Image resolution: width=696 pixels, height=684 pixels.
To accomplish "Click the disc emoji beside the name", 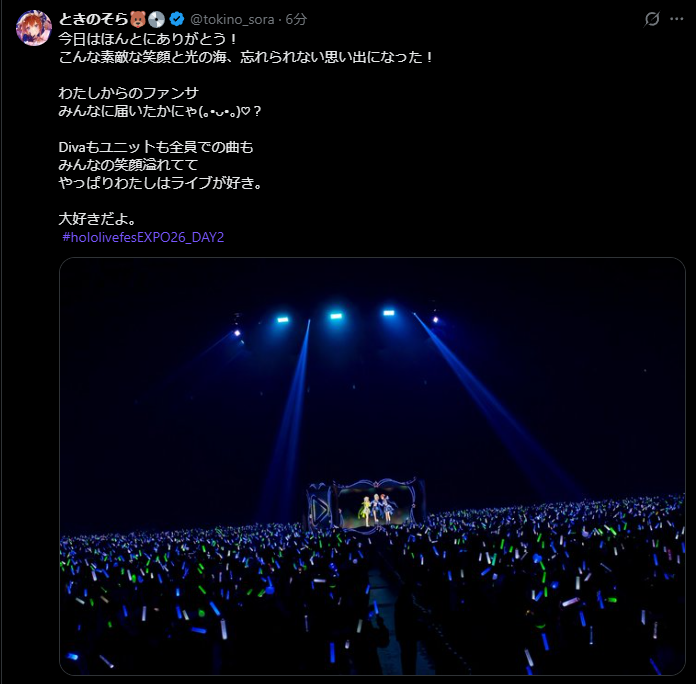I will 157,19.
